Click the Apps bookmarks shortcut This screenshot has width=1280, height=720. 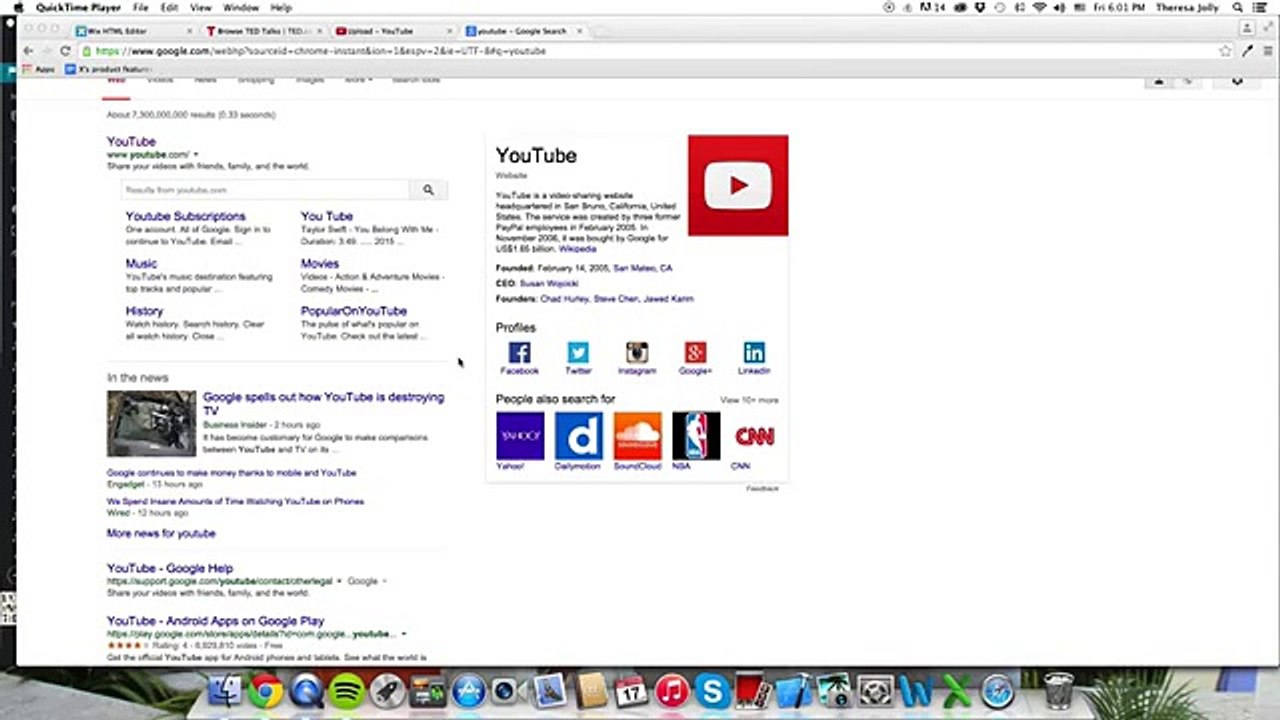39,69
